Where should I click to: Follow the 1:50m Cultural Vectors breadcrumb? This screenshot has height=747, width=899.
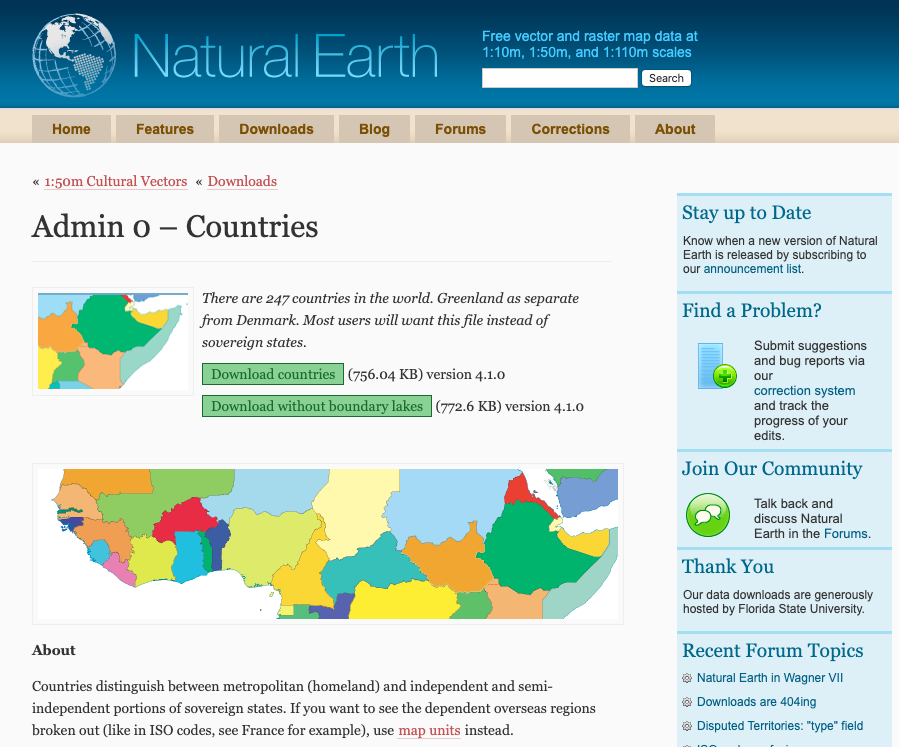[x=116, y=181]
